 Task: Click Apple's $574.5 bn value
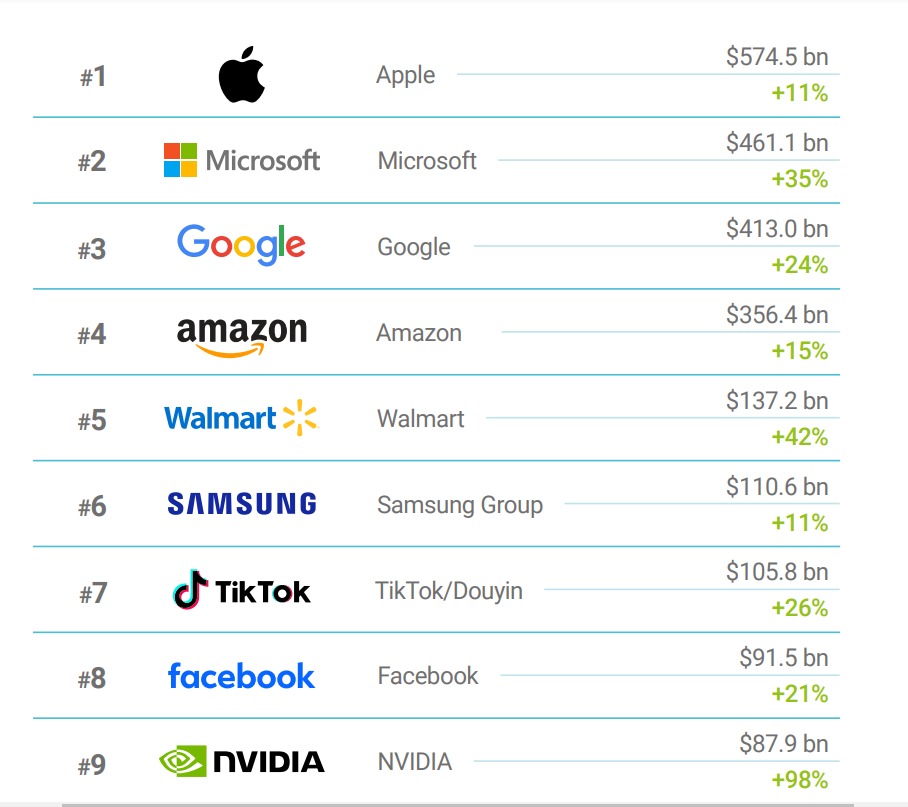point(777,58)
